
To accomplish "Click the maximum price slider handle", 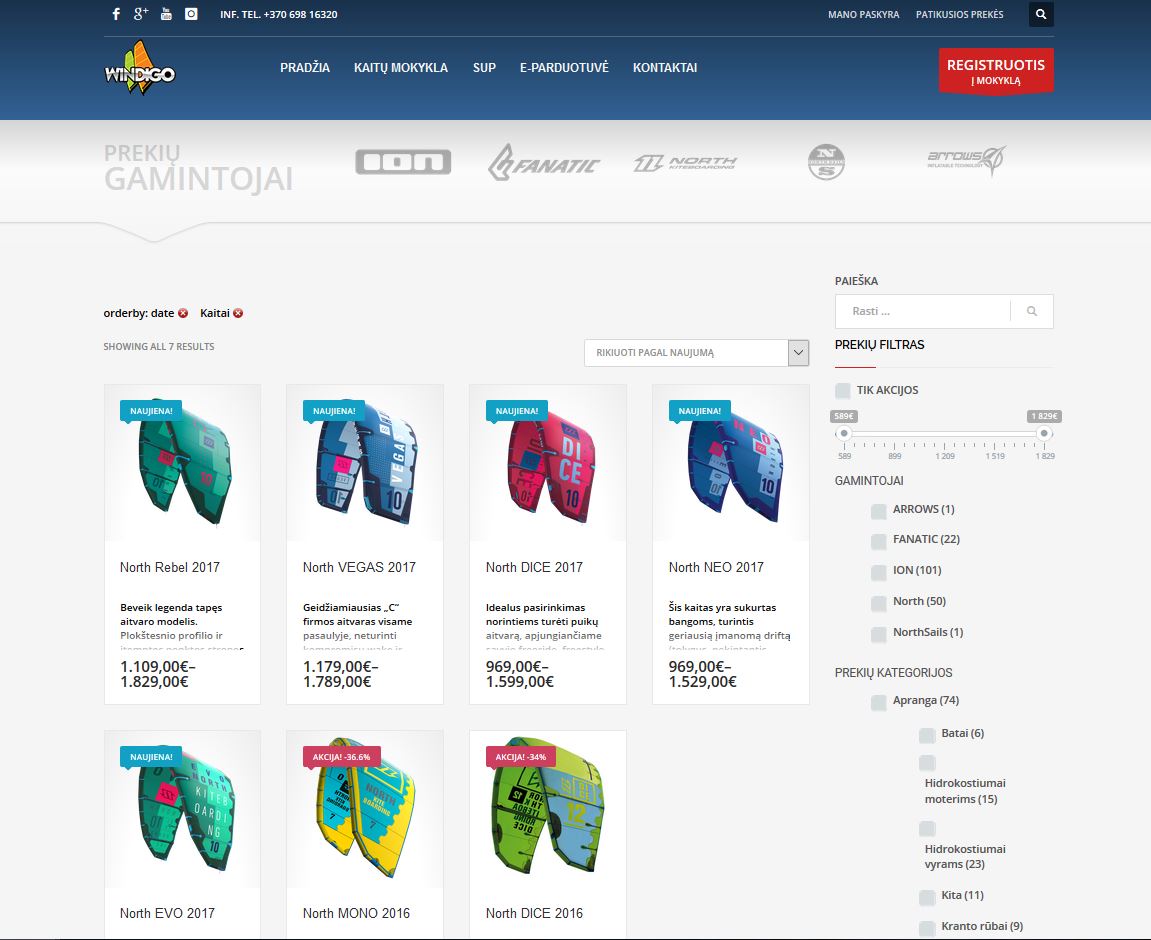I will click(x=1044, y=433).
